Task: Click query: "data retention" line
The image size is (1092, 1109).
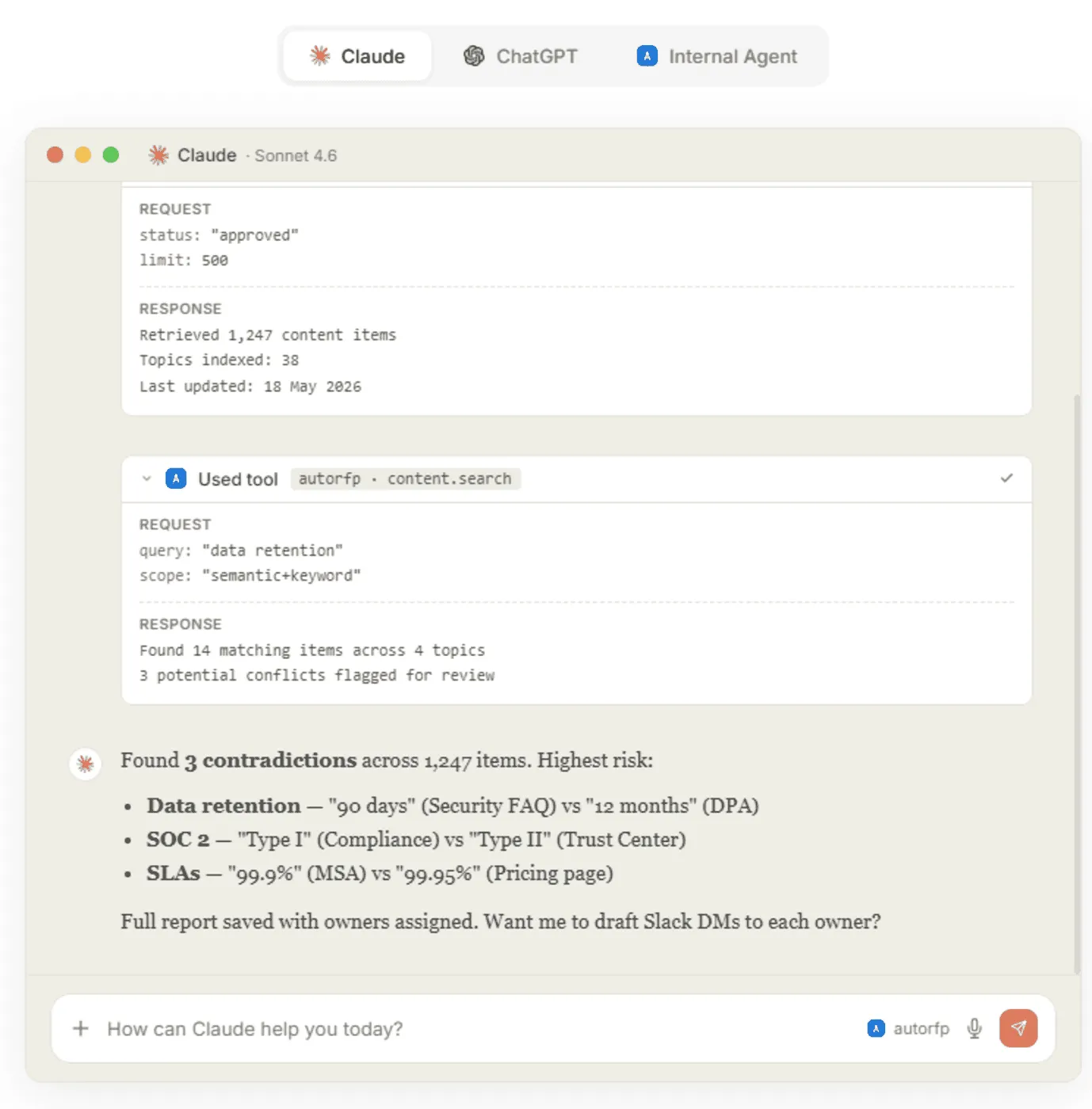Action: click(241, 551)
